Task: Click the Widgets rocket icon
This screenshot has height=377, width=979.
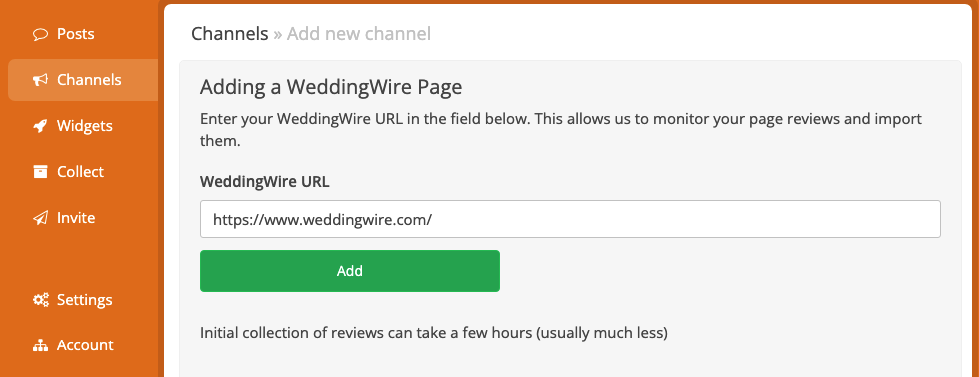Action: point(41,126)
